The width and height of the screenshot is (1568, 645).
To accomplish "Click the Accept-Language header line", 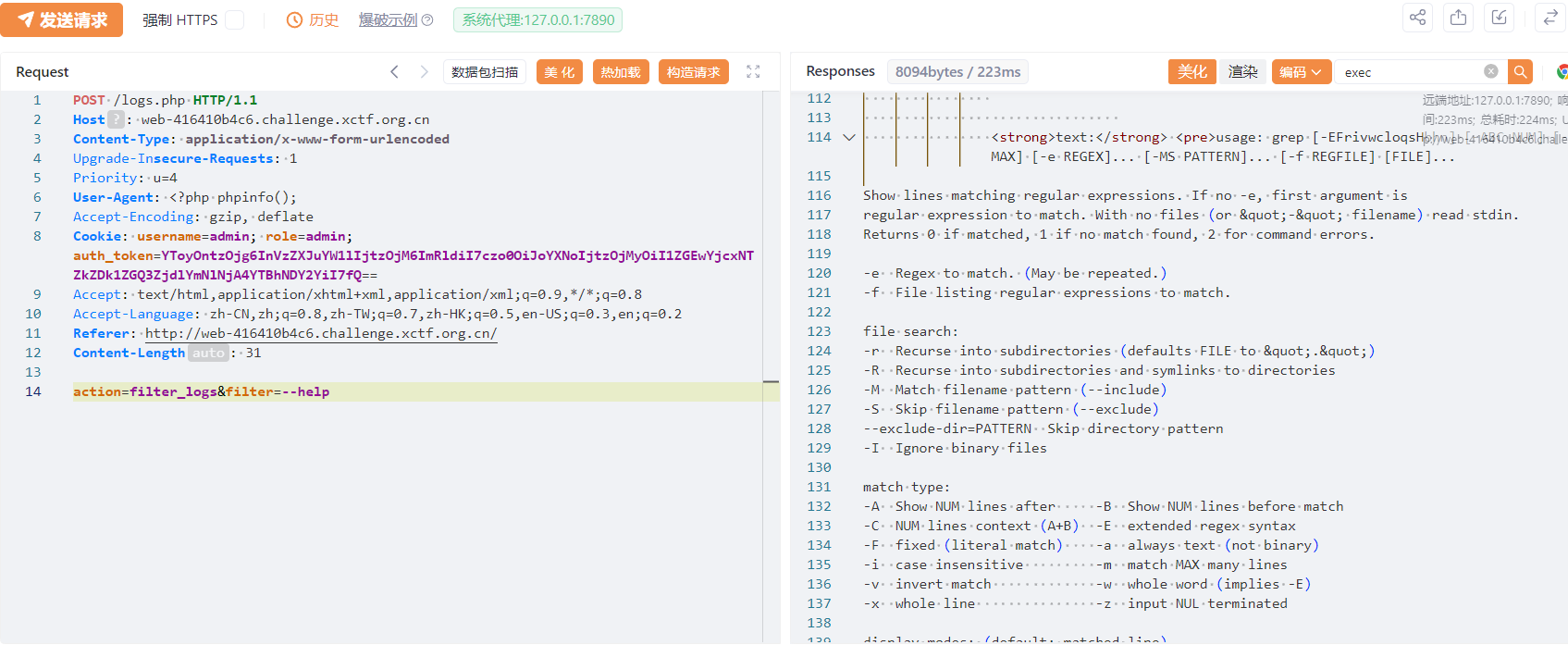I will (377, 314).
